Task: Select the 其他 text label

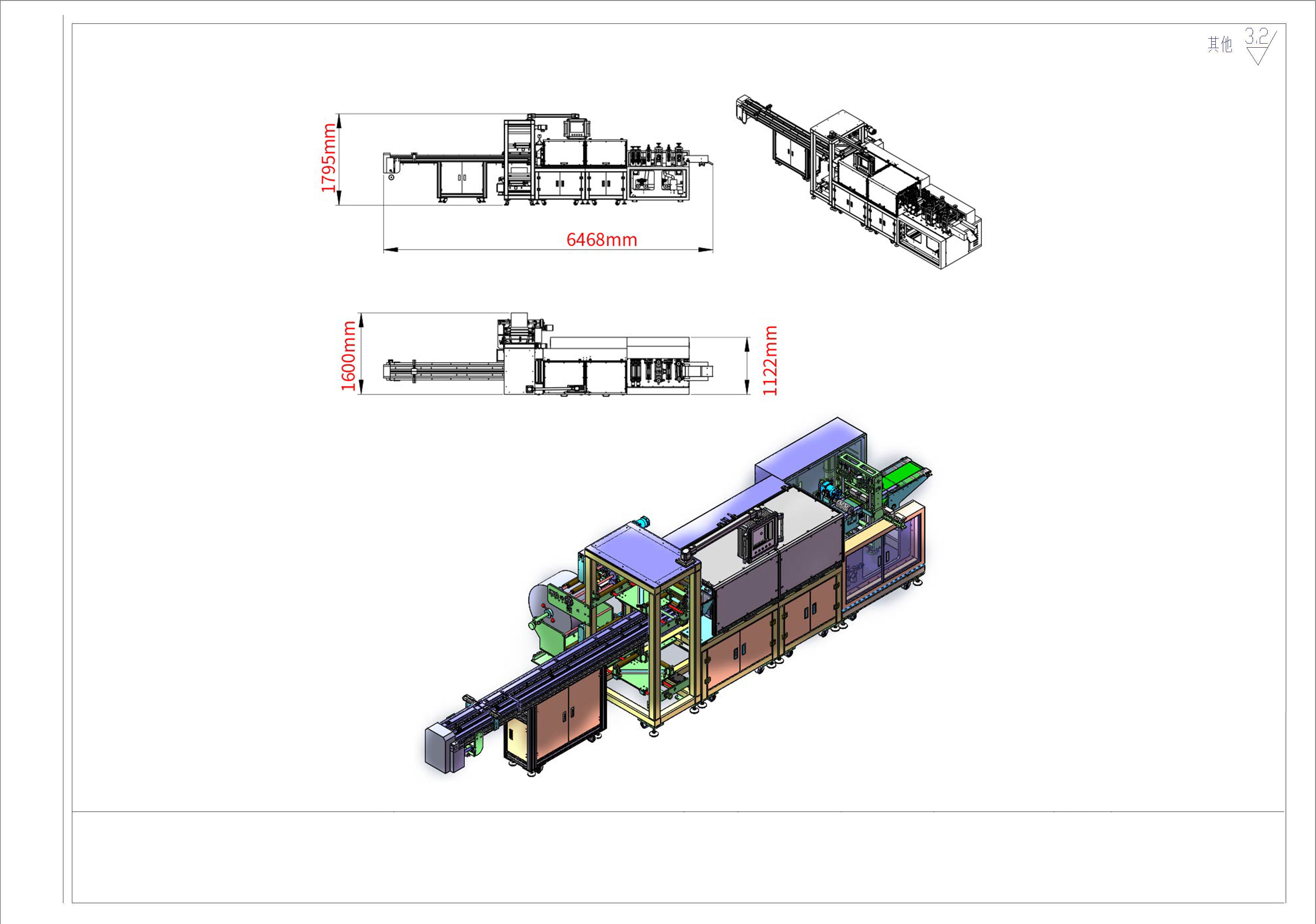Action: [1220, 44]
